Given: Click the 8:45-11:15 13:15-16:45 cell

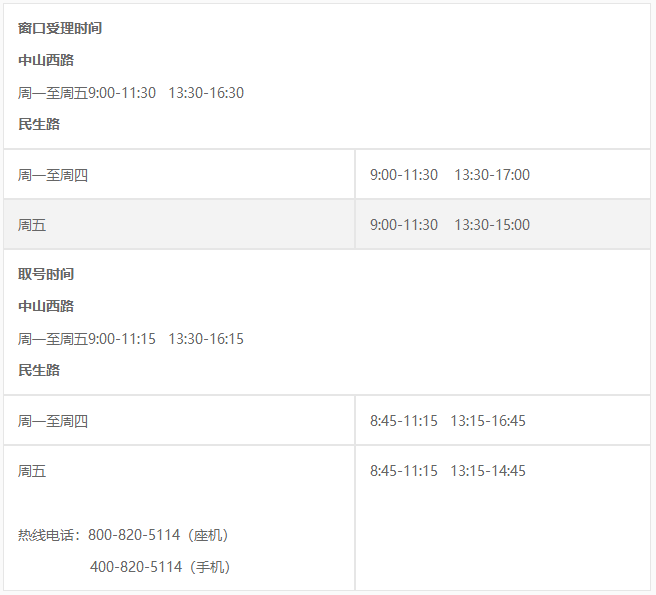Looking at the screenshot, I should pyautogui.click(x=502, y=421).
